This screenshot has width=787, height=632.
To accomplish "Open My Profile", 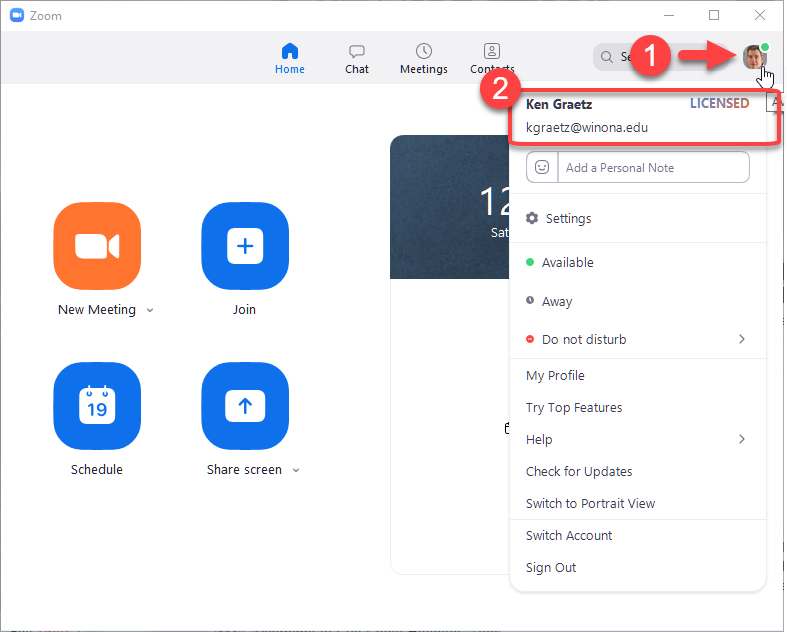I will point(555,376).
